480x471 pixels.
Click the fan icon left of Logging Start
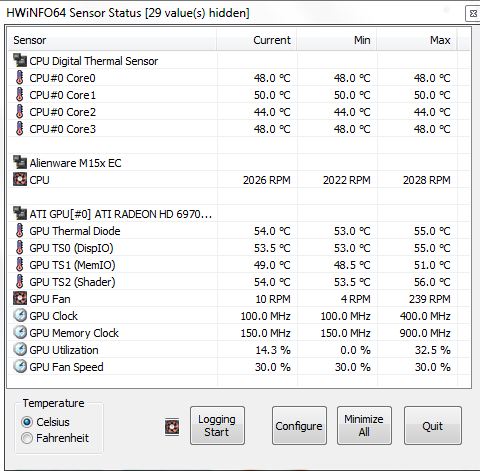pyautogui.click(x=172, y=427)
